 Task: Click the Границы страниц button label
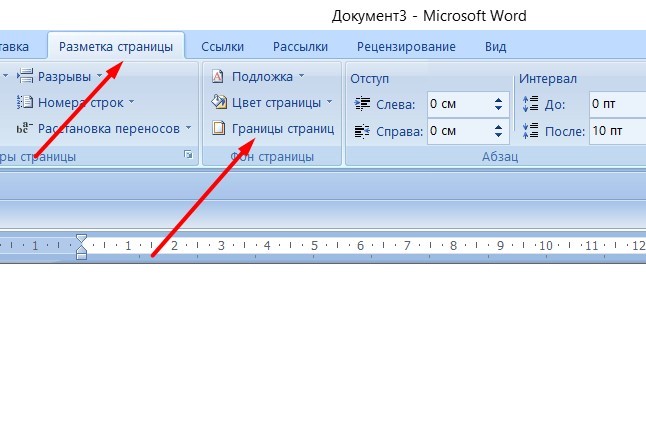tap(283, 128)
